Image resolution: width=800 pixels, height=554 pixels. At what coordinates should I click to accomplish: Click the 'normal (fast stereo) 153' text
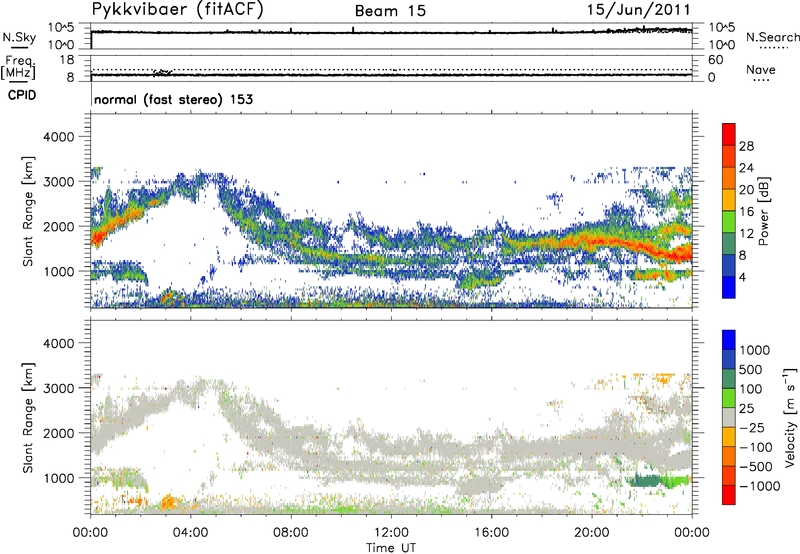click(x=173, y=99)
